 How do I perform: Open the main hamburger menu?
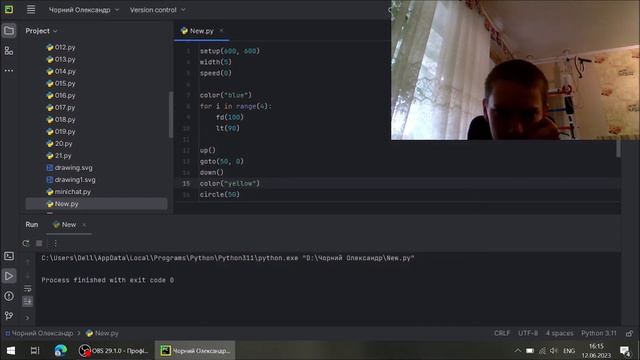31,9
